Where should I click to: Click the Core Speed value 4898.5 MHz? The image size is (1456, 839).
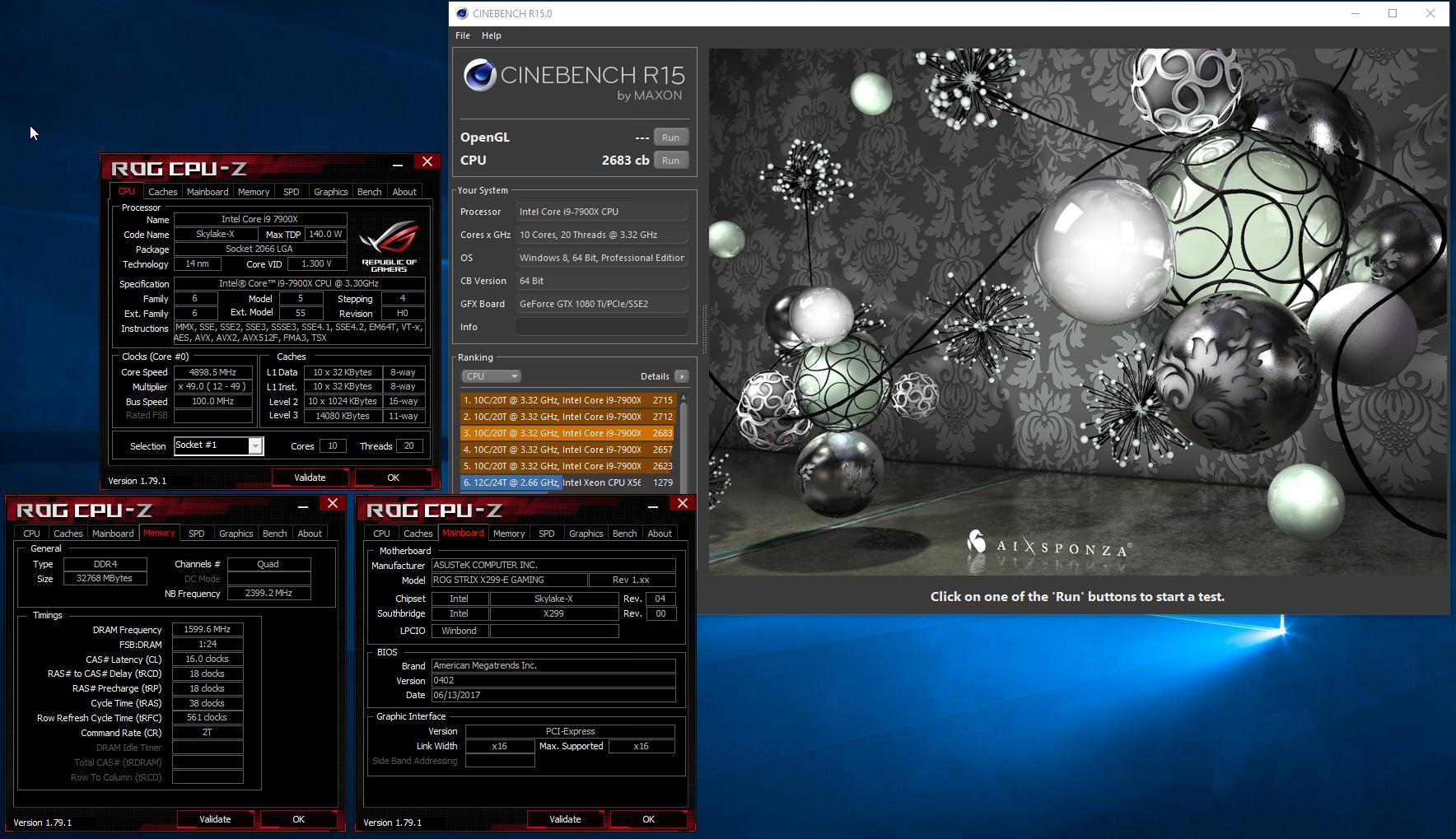click(212, 372)
